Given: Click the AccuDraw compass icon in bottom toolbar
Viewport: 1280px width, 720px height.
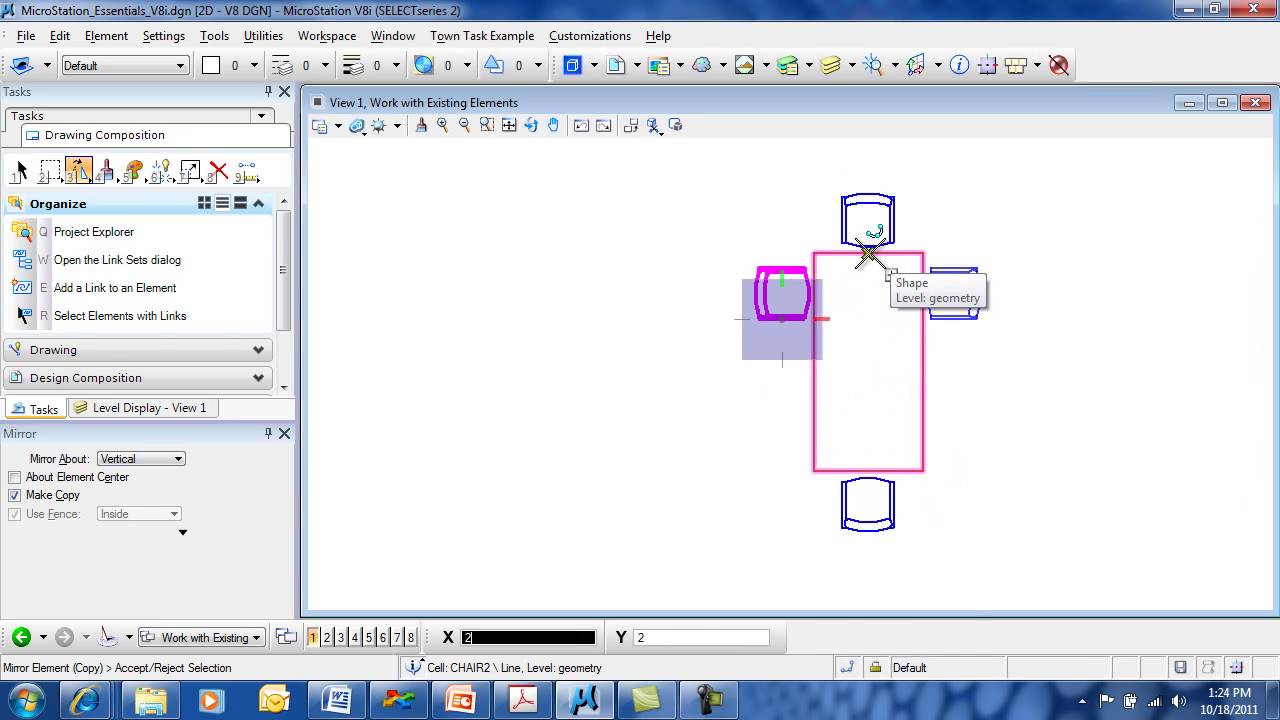Looking at the screenshot, I should pos(108,637).
